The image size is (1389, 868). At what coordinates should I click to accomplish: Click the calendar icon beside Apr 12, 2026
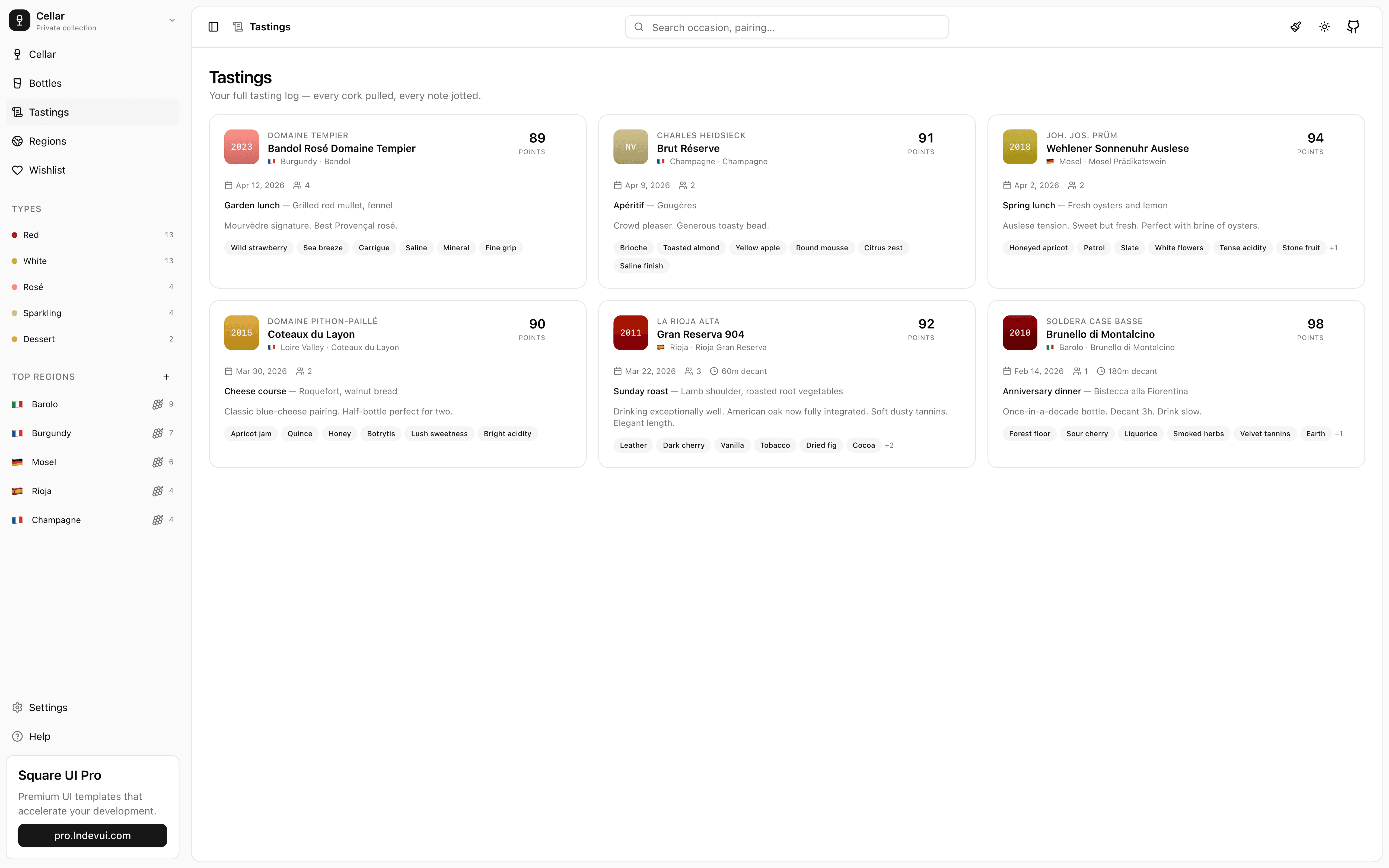(228, 186)
